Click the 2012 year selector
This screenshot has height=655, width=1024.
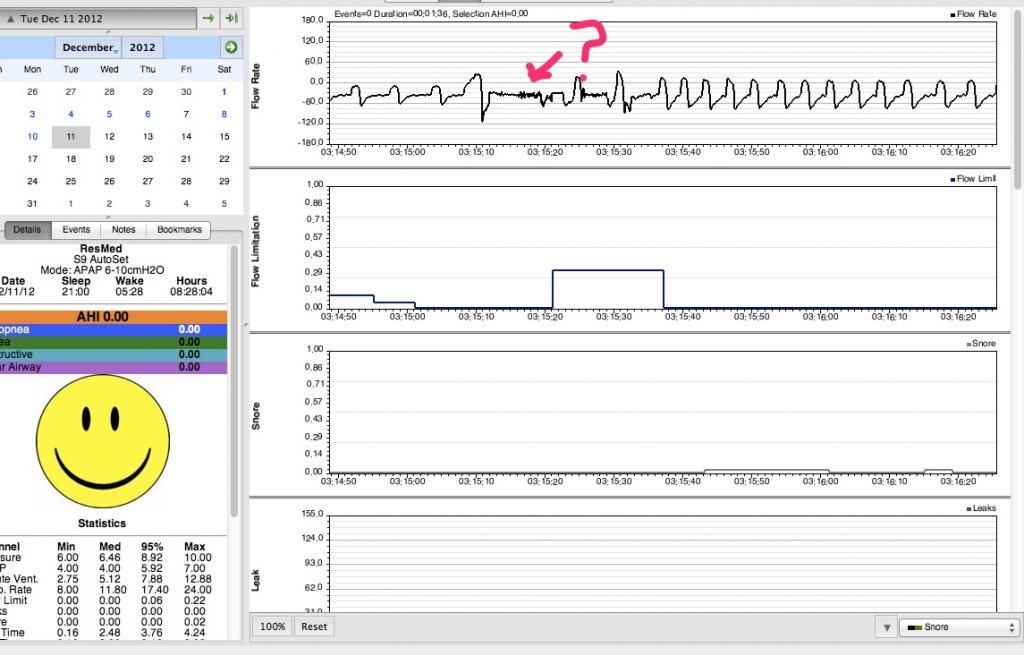point(142,47)
